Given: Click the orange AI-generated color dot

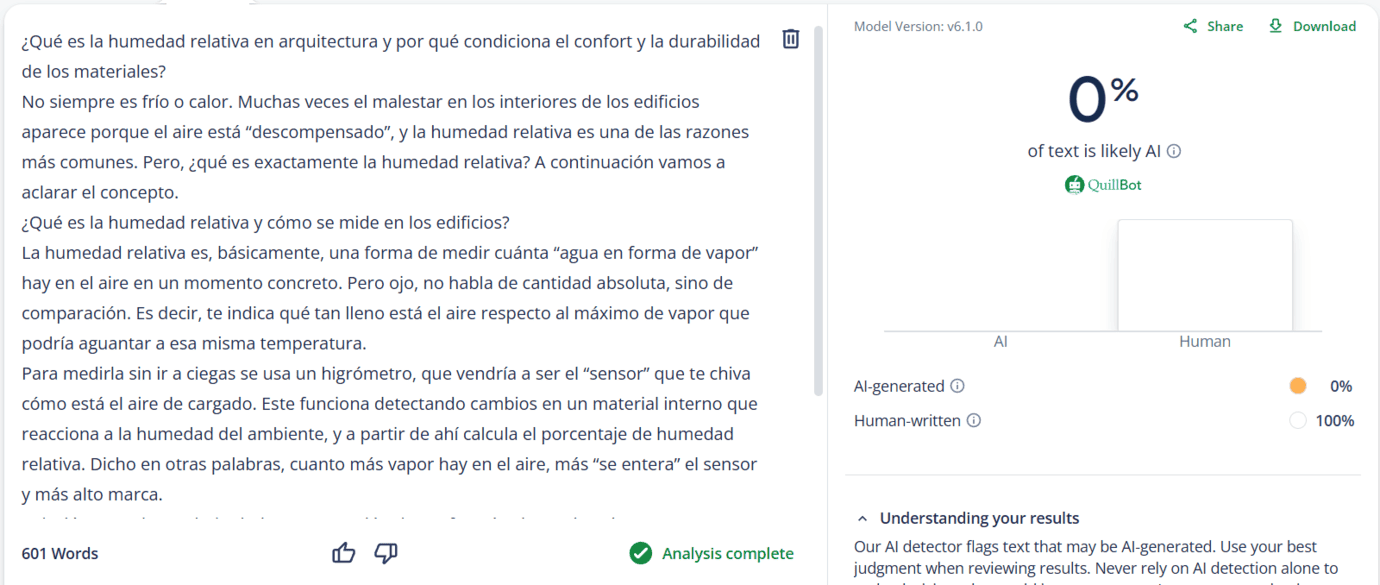Looking at the screenshot, I should [1298, 386].
